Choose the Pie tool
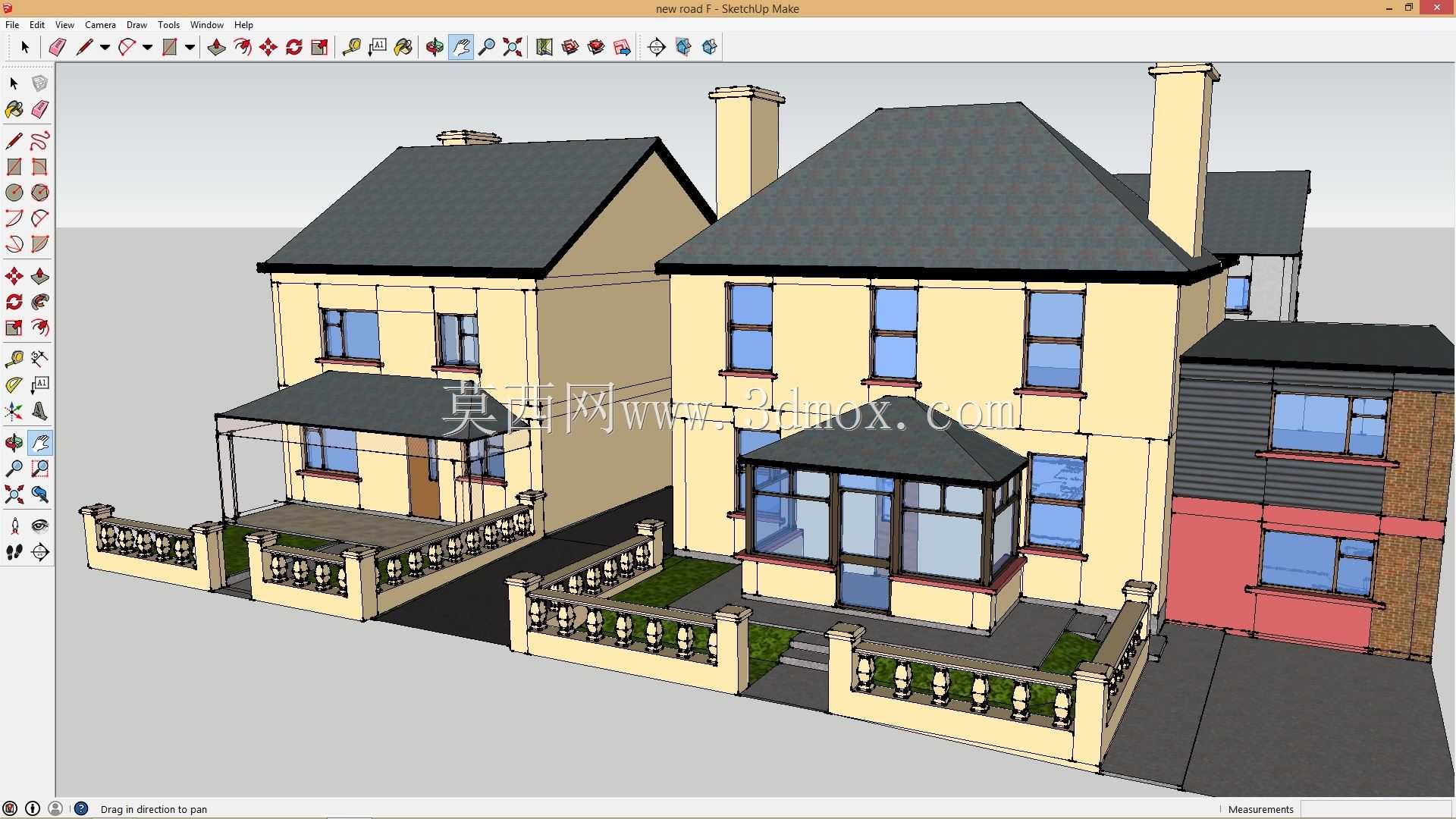1456x819 pixels. [40, 244]
